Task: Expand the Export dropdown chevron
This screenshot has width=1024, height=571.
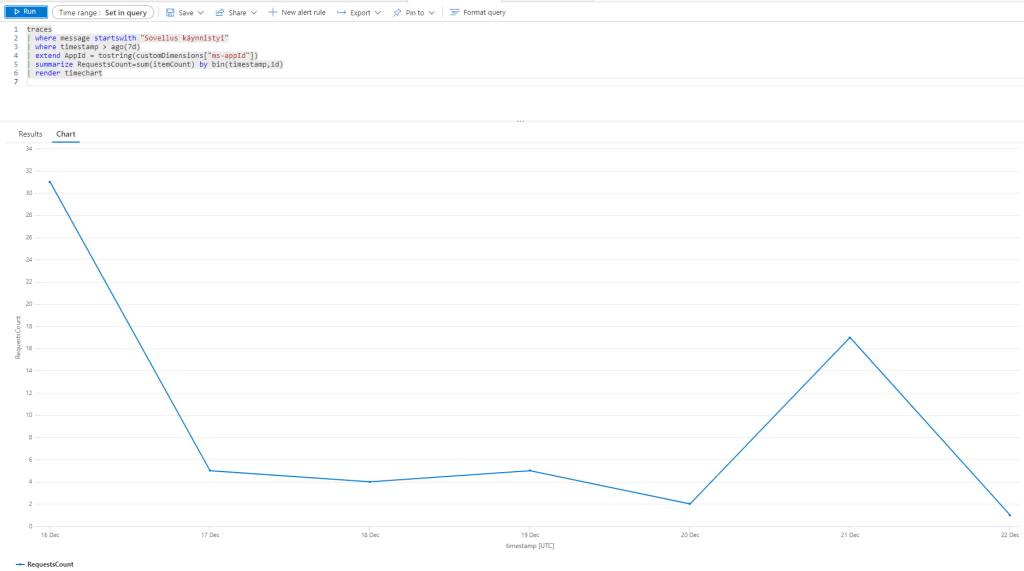Action: pyautogui.click(x=377, y=13)
